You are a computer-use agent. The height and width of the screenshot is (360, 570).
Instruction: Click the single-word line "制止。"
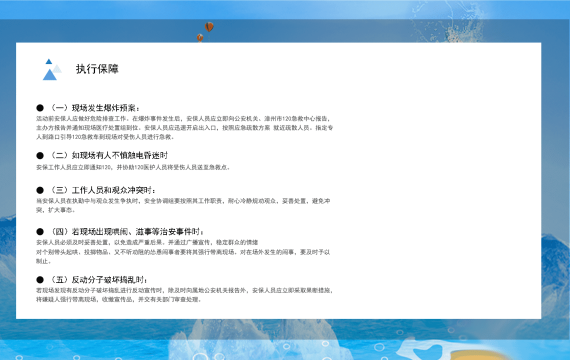pos(43,261)
